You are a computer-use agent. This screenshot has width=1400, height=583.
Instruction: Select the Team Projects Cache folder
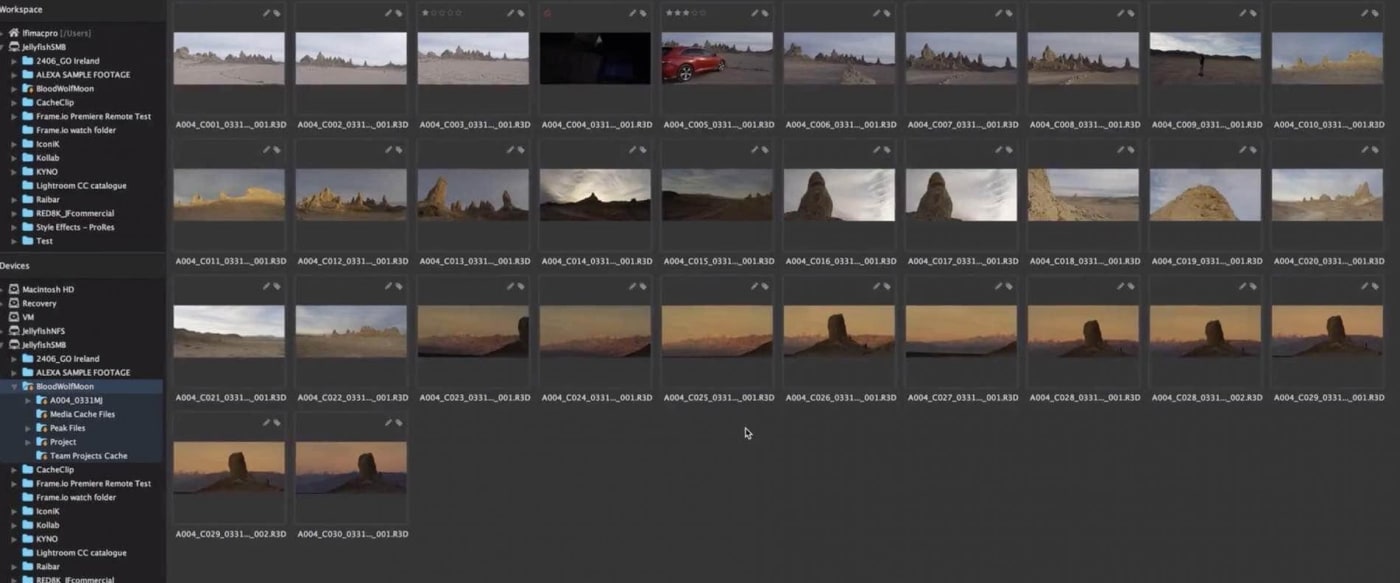(88, 456)
